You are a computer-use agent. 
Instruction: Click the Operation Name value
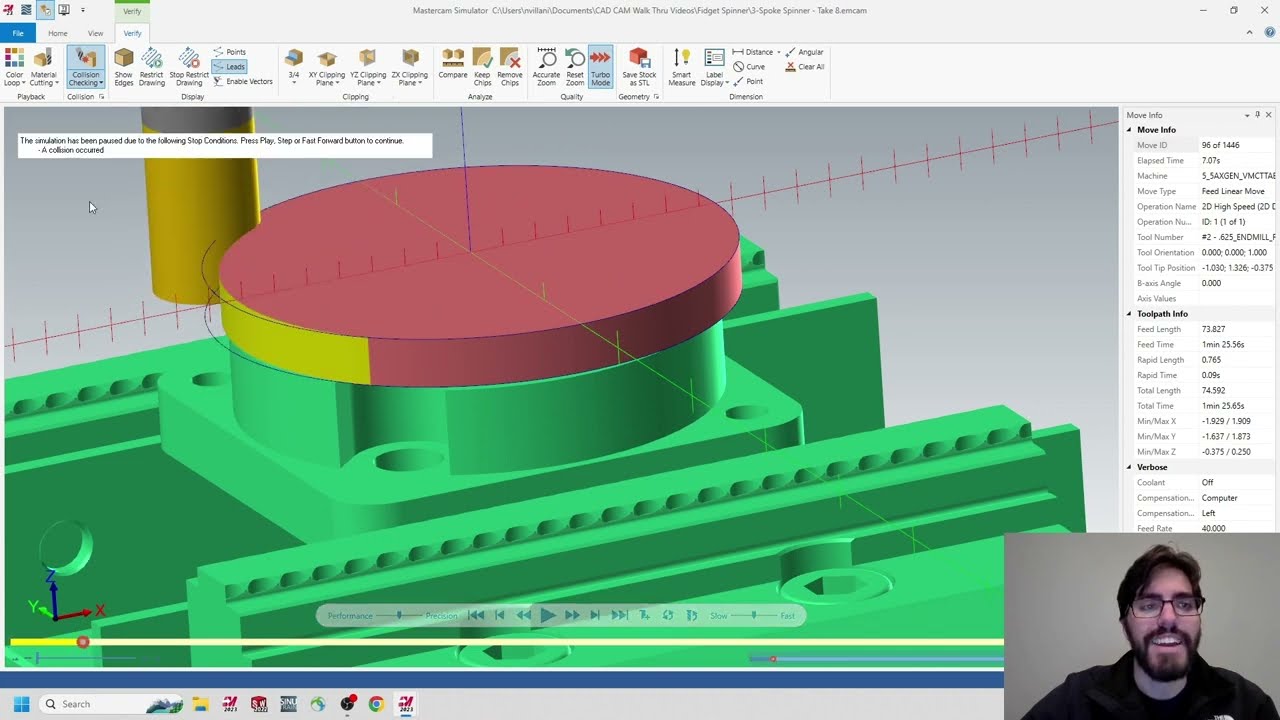(1238, 207)
